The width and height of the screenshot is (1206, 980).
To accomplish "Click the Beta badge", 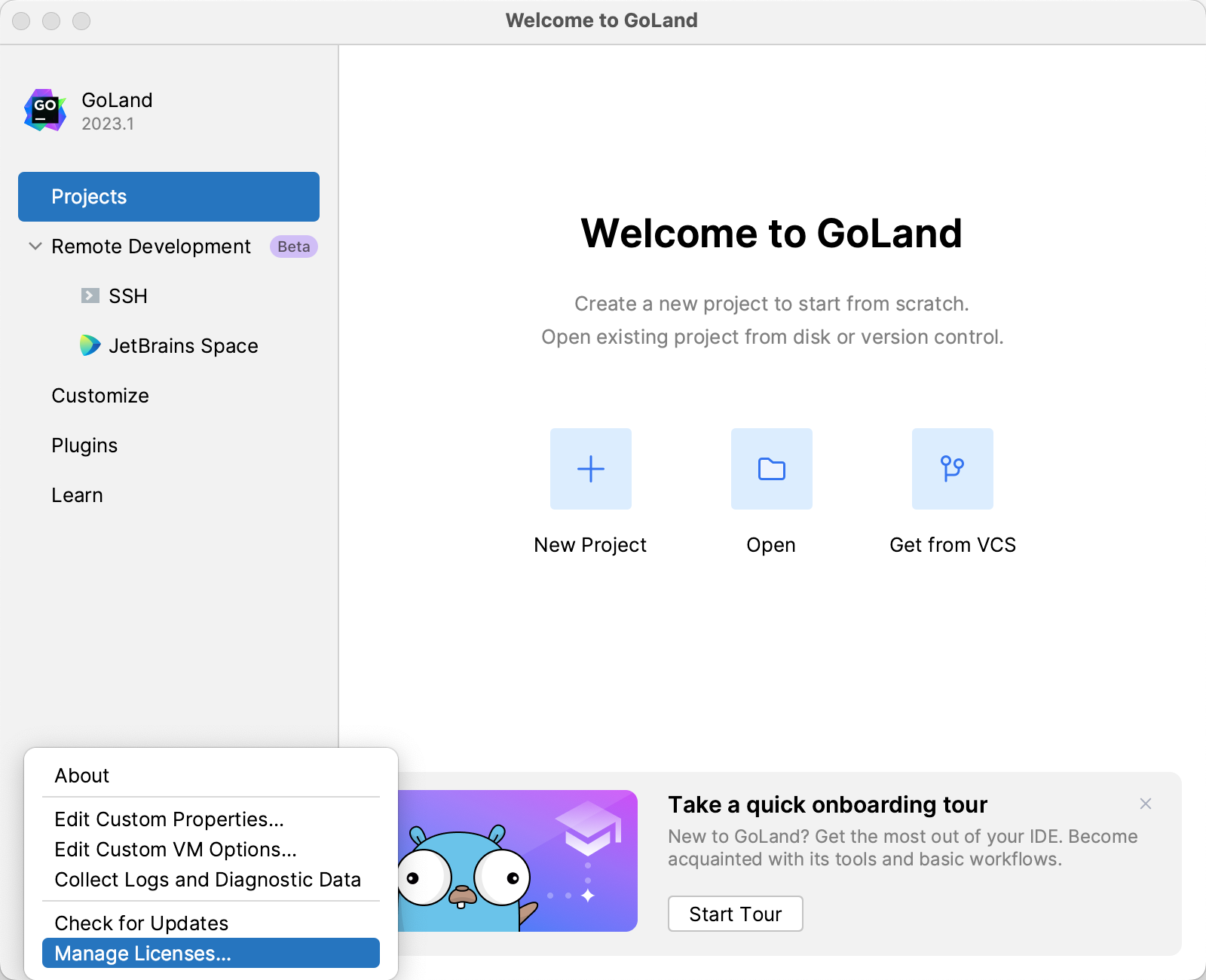I will point(294,247).
